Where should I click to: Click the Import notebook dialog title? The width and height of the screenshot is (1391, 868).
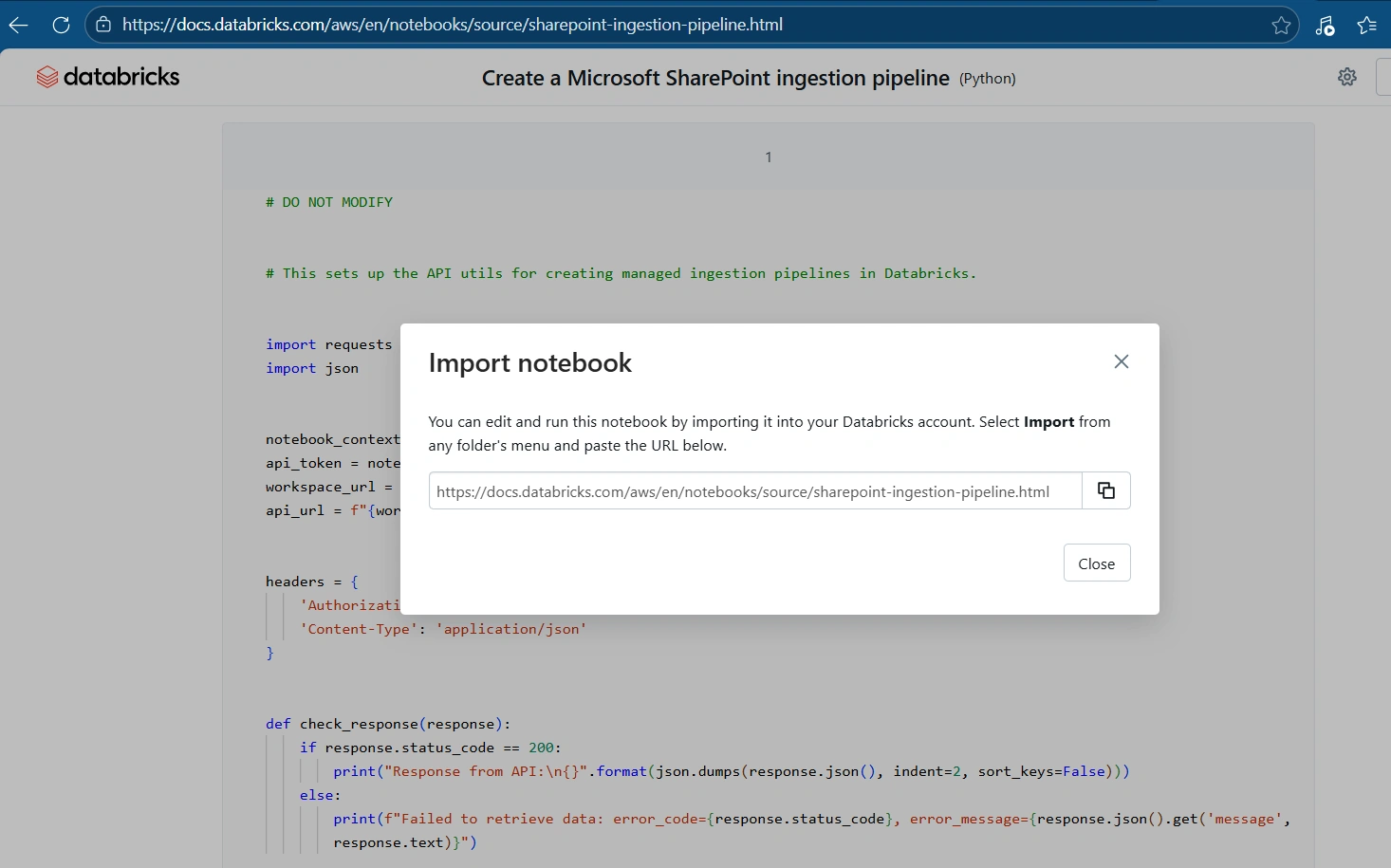[530, 362]
